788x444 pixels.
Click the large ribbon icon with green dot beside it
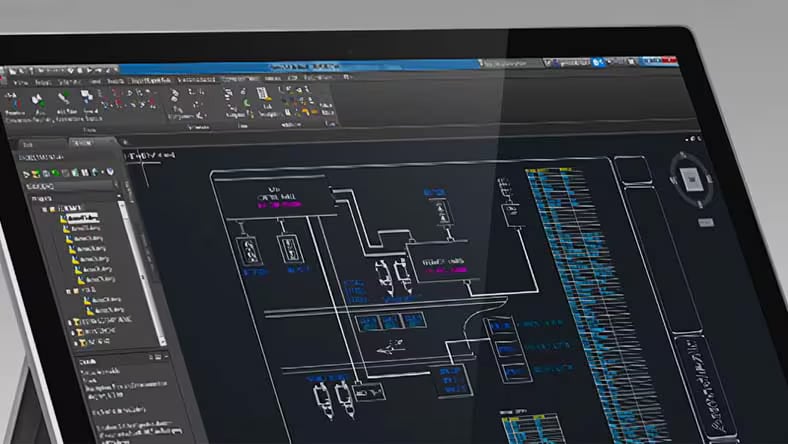(x=38, y=103)
